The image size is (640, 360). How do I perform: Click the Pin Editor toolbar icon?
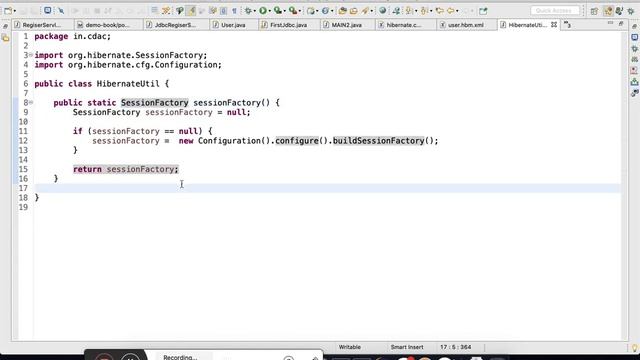483,11
